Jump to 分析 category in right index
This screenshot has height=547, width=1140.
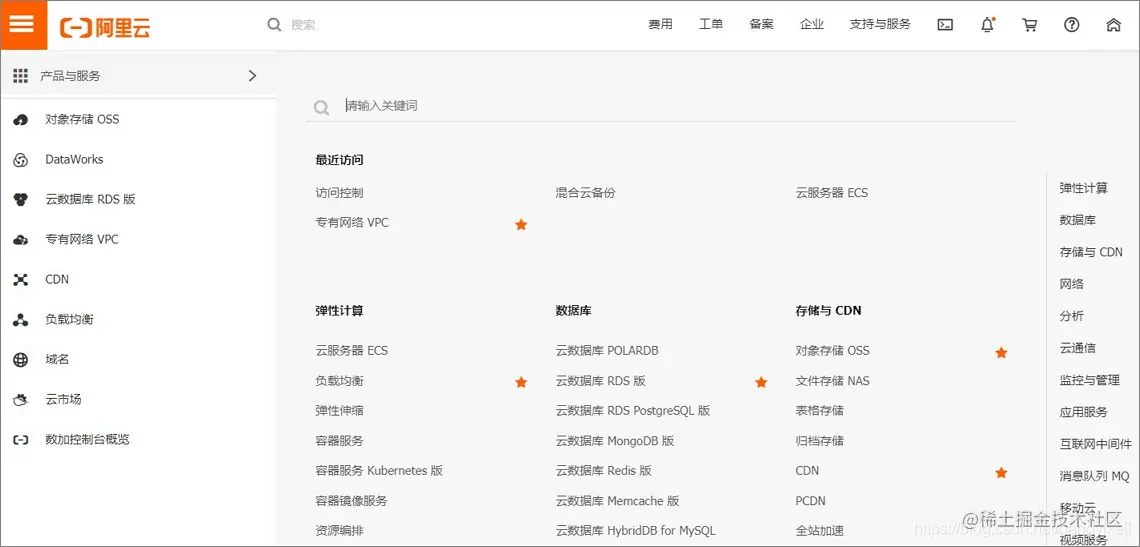[x=1072, y=316]
